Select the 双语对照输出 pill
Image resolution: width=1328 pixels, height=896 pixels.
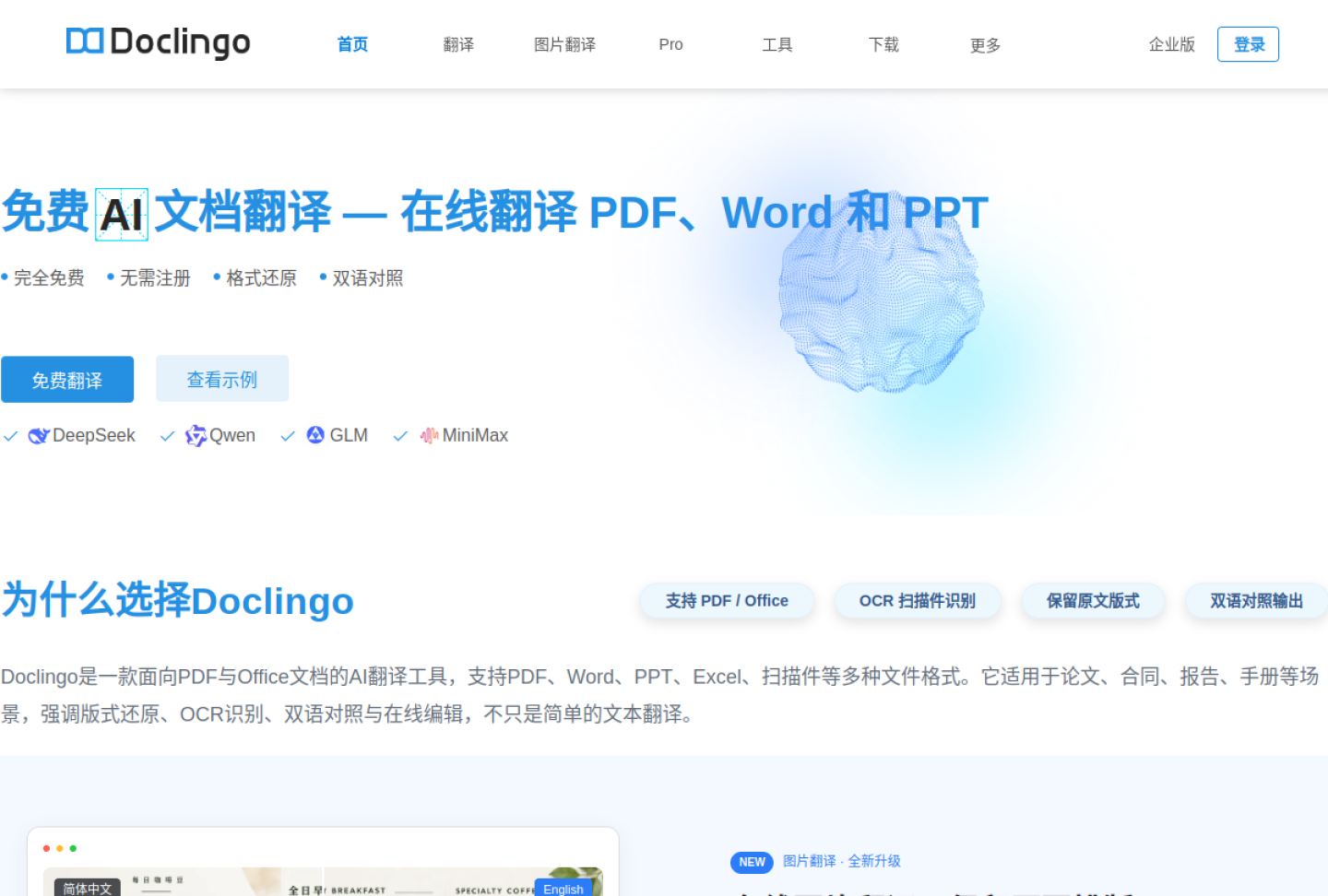coord(1256,601)
